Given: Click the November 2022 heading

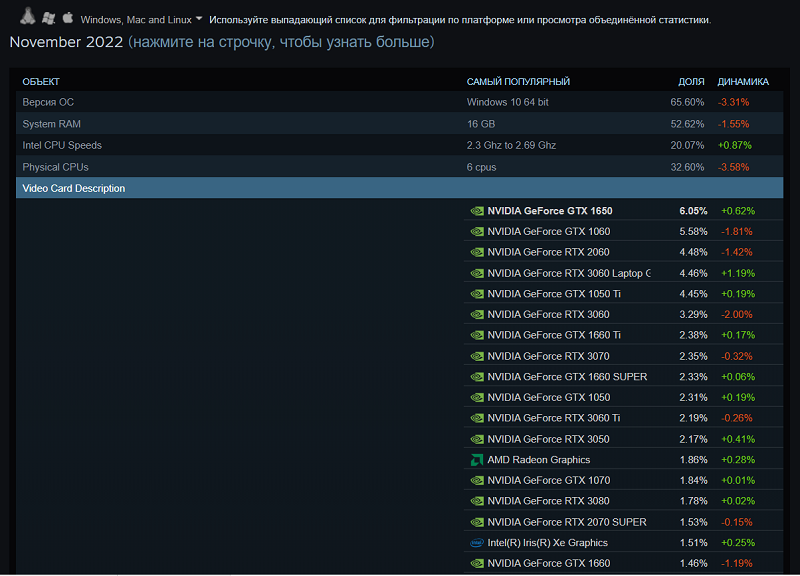Looking at the screenshot, I should 66,42.
